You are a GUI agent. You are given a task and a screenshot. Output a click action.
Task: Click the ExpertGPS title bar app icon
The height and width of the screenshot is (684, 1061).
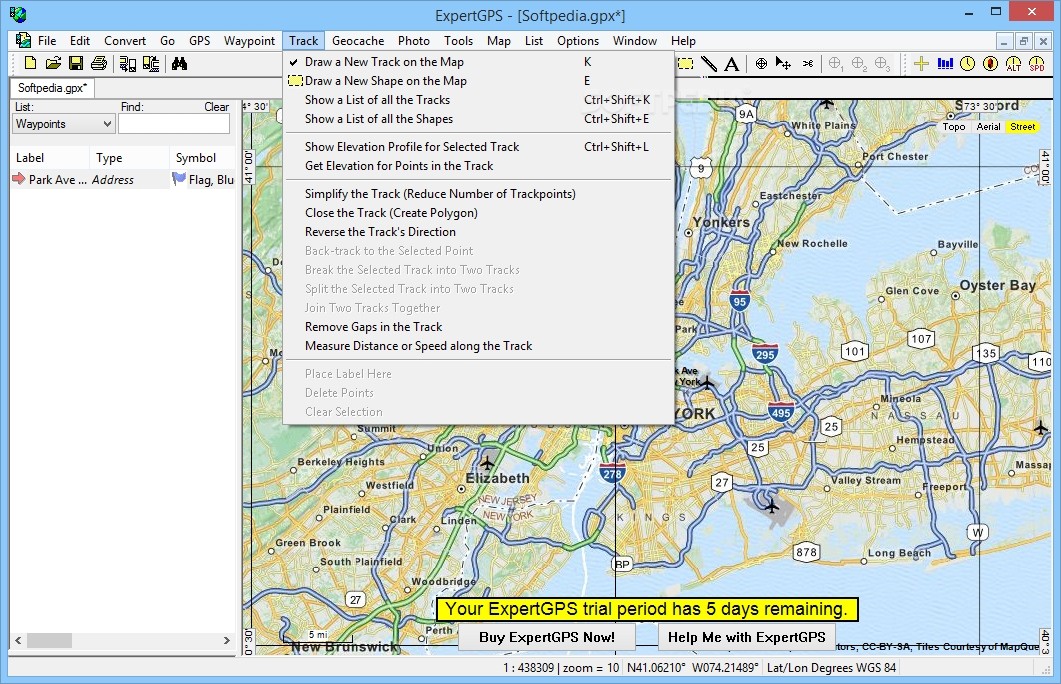pyautogui.click(x=18, y=14)
